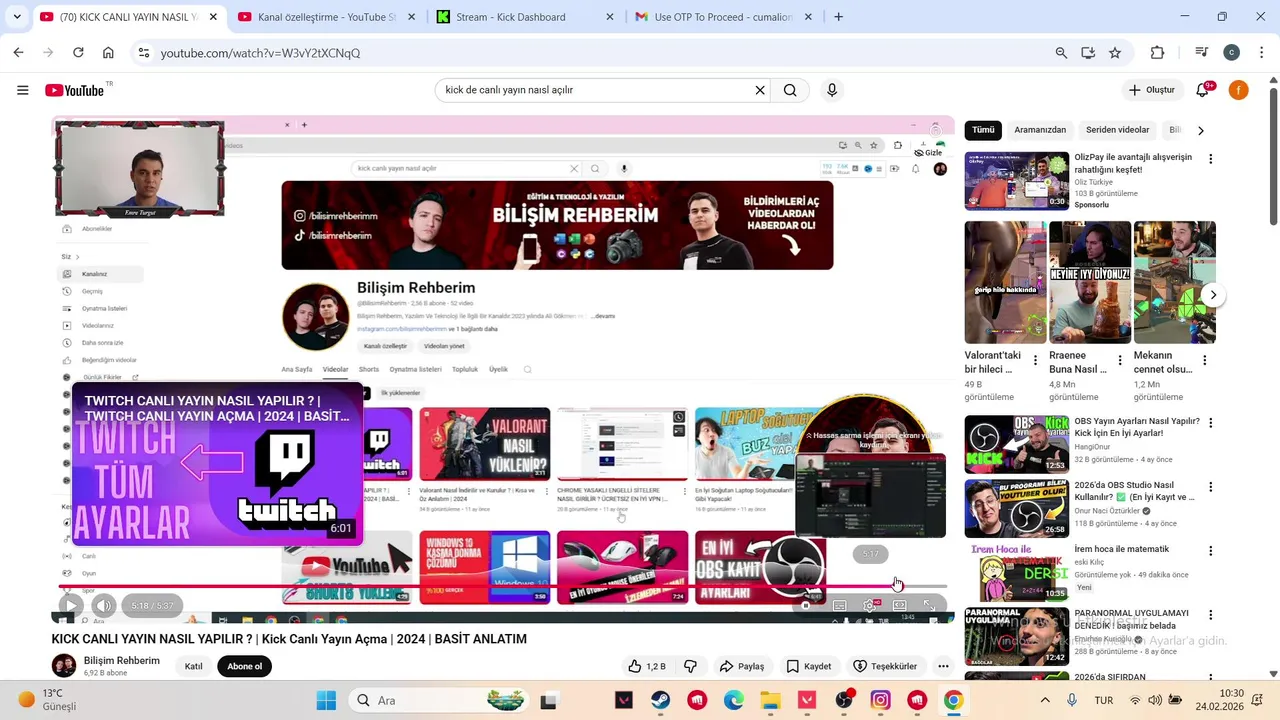This screenshot has height=720, width=1280.
Task: Select the Aramanızdan filter chip
Action: click(x=1040, y=130)
